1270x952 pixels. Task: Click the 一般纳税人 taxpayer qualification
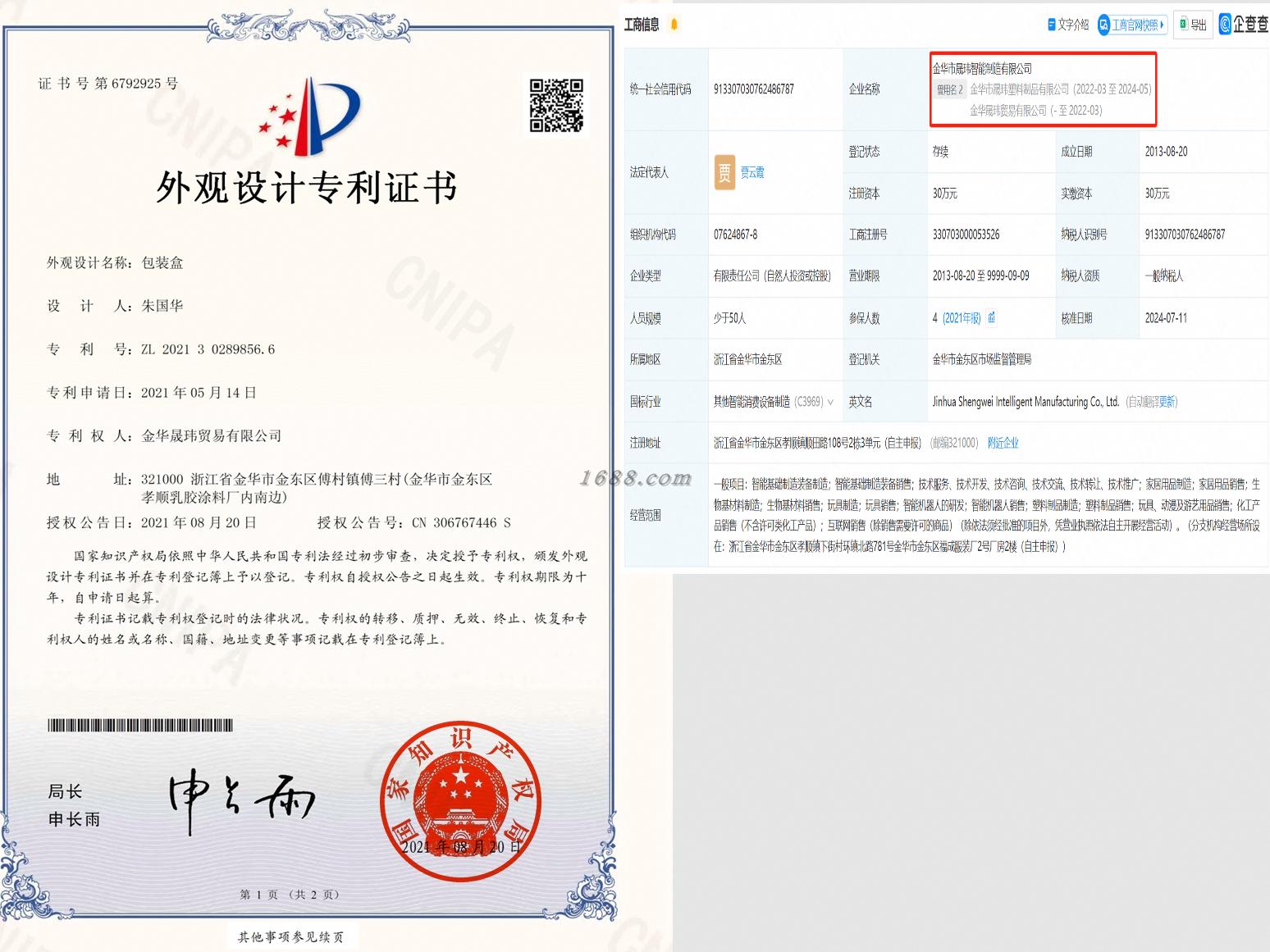tap(1163, 276)
